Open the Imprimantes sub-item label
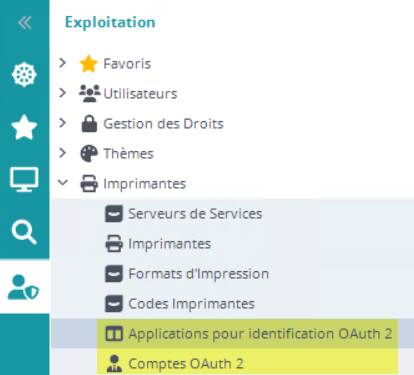 point(170,244)
